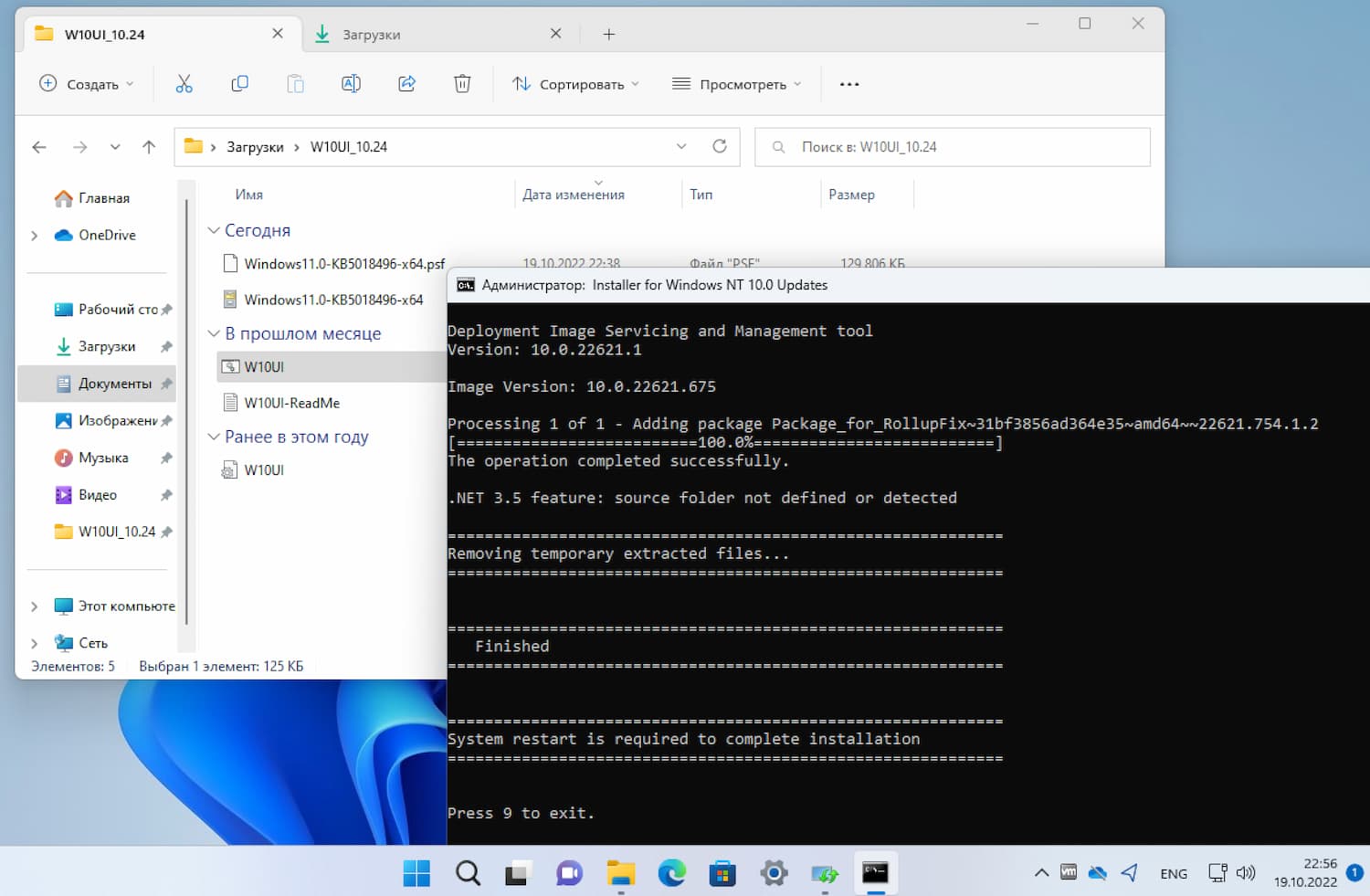Open the Windows Start menu
Image resolution: width=1370 pixels, height=896 pixels.
(x=416, y=873)
